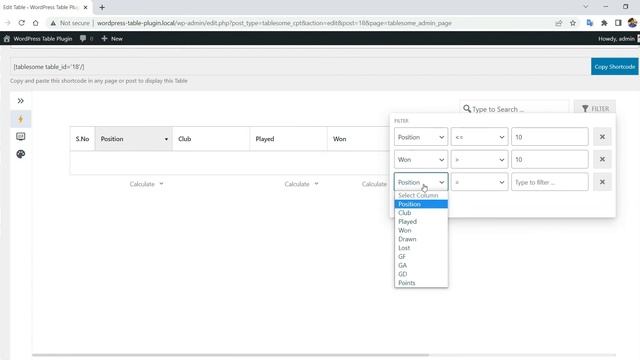
Task: Click the Played column header
Action: (x=289, y=139)
